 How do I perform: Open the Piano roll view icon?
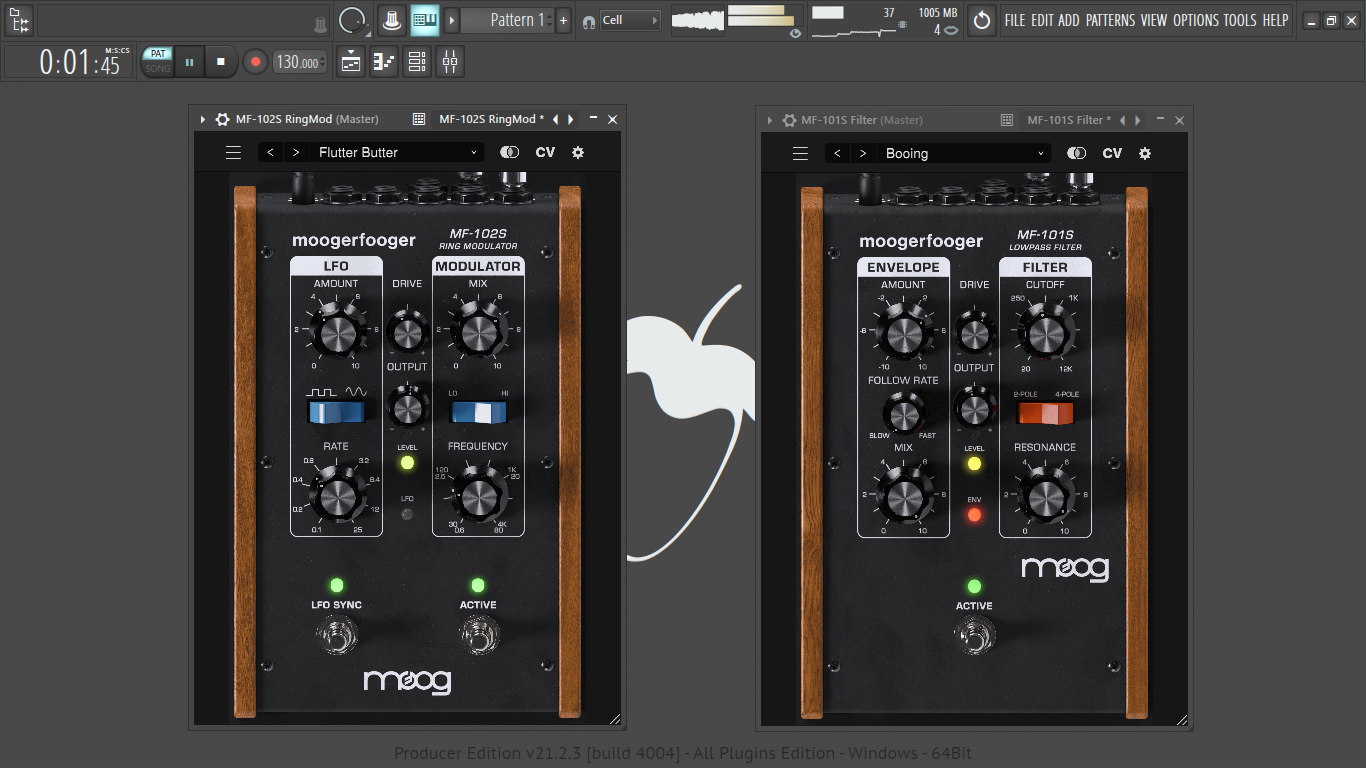coord(384,62)
